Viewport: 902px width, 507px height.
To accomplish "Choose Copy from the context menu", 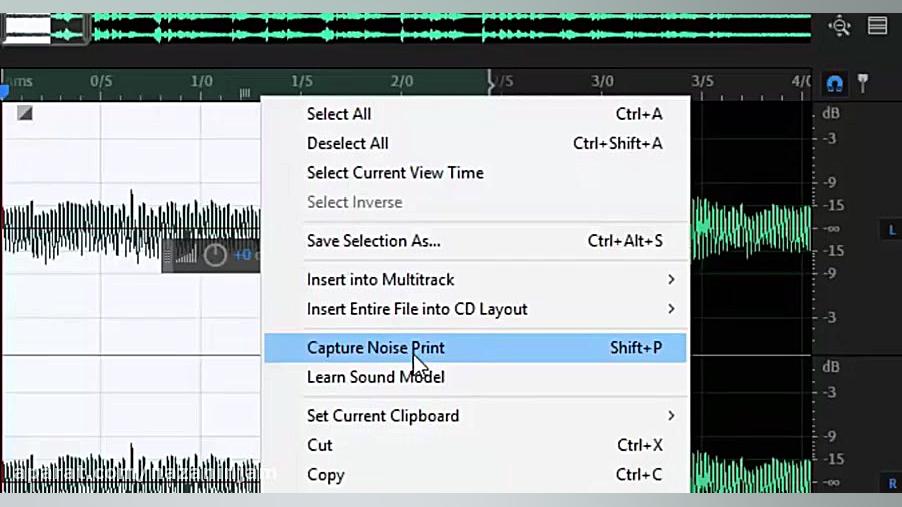I will (x=475, y=475).
